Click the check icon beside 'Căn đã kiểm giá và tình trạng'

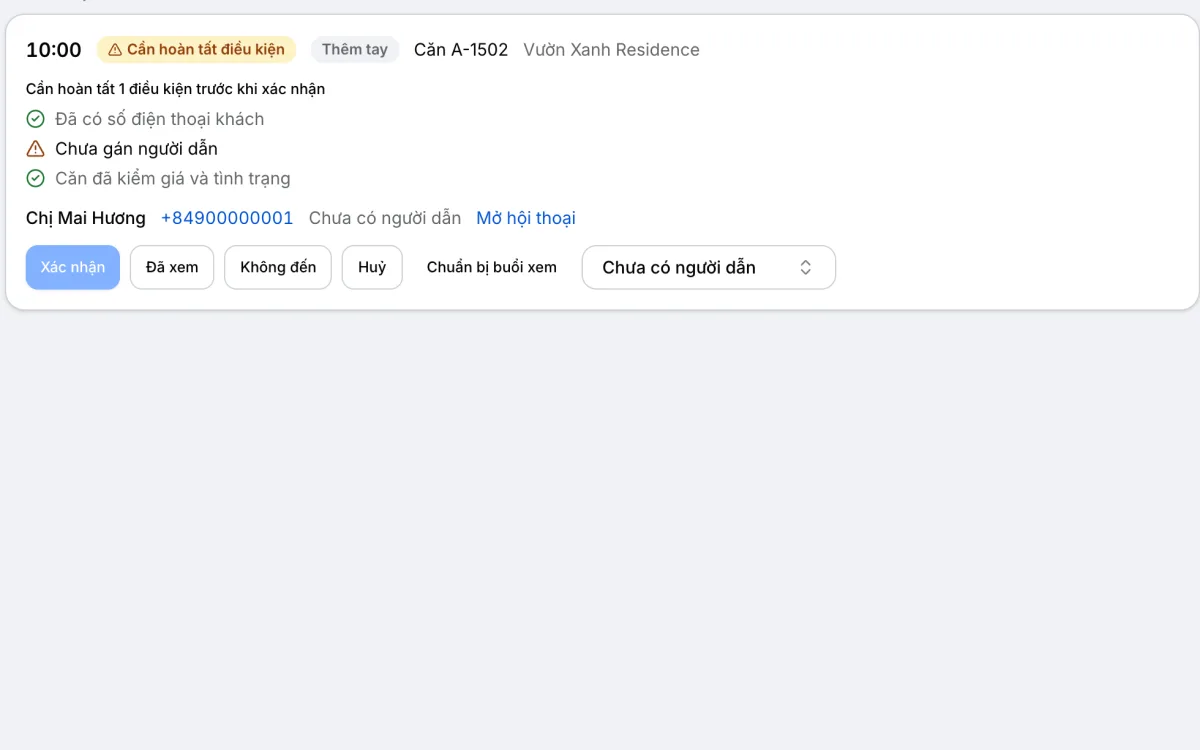35,179
